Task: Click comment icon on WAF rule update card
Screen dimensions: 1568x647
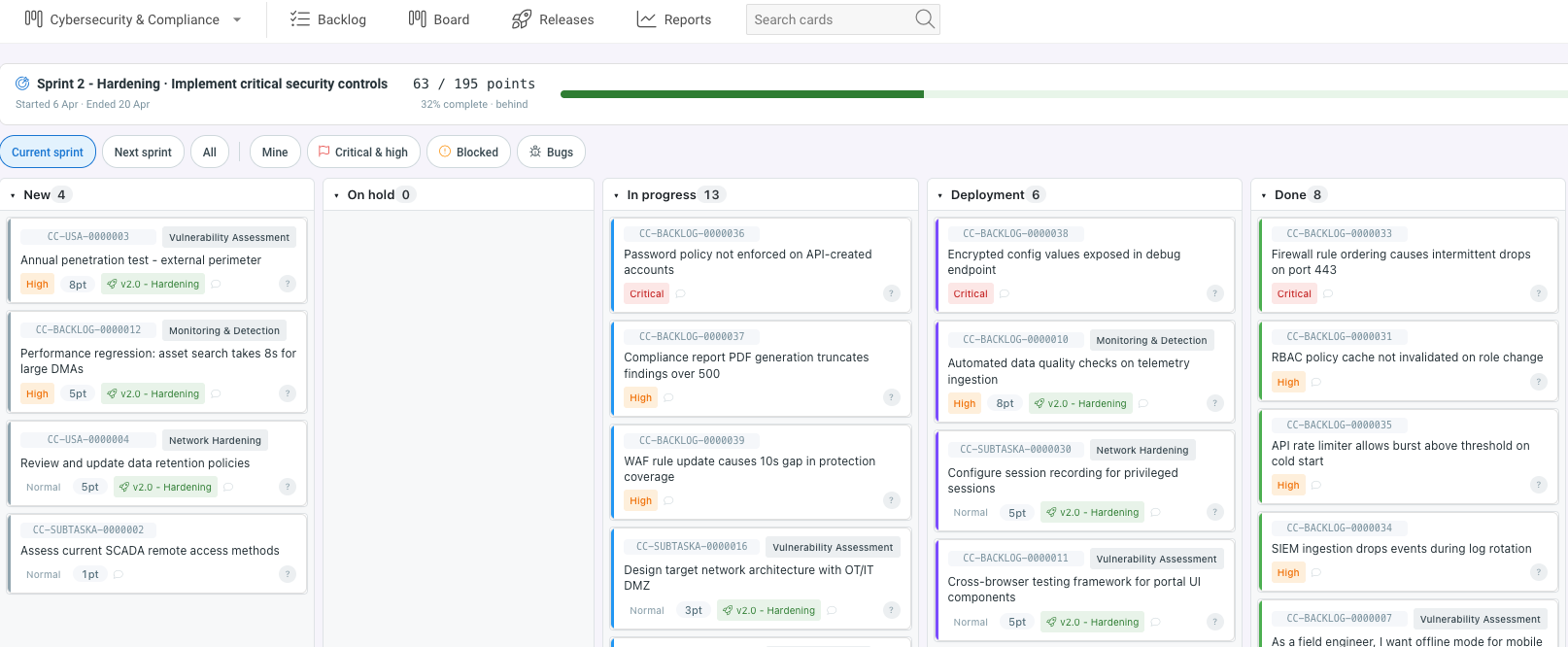Action: point(668,501)
